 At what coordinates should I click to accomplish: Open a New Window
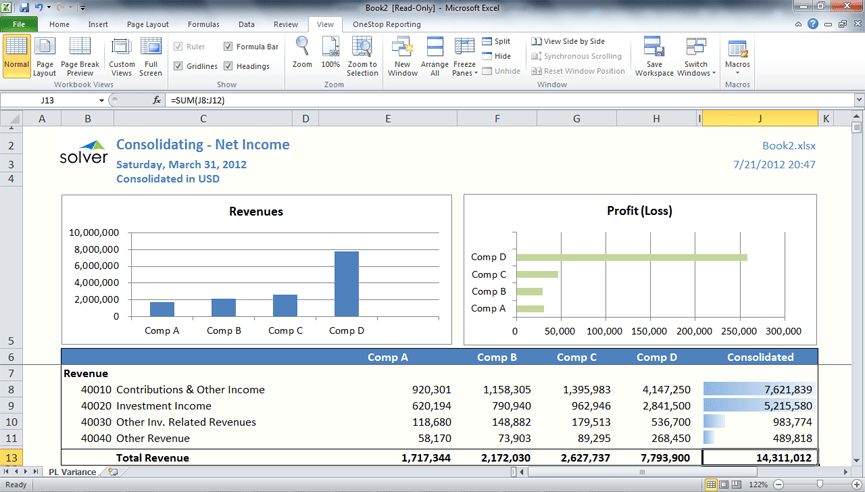click(403, 56)
